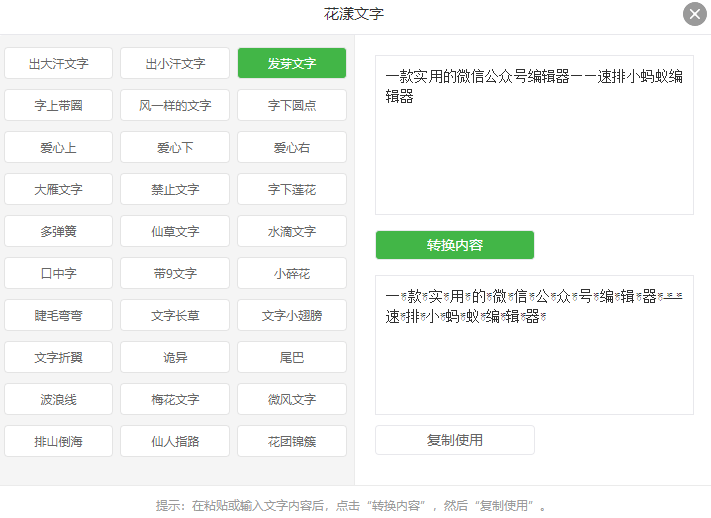
Task: Click into the source text input area
Action: [534, 150]
